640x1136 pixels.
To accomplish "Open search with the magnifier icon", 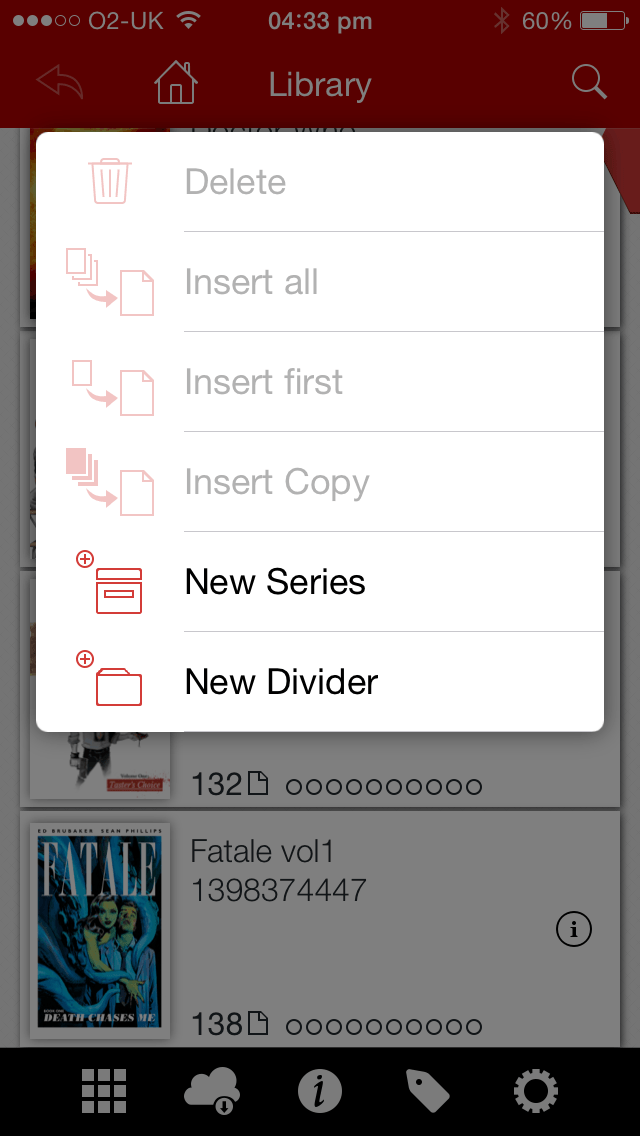I will tap(589, 82).
